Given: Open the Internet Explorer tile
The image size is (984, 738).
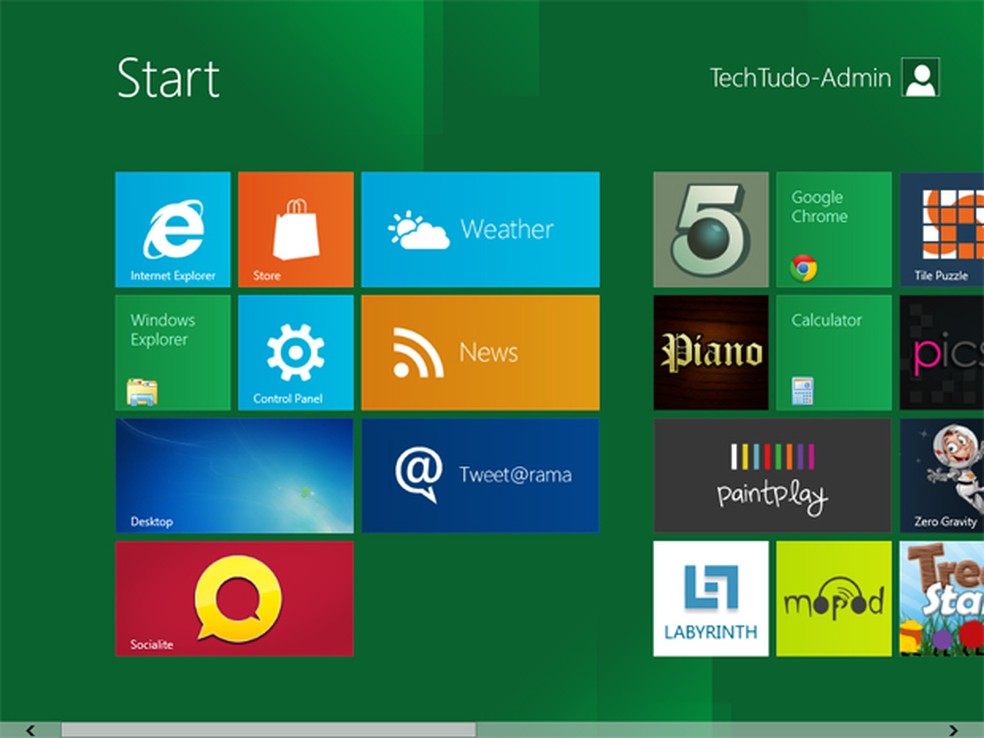Looking at the screenshot, I should click(173, 229).
